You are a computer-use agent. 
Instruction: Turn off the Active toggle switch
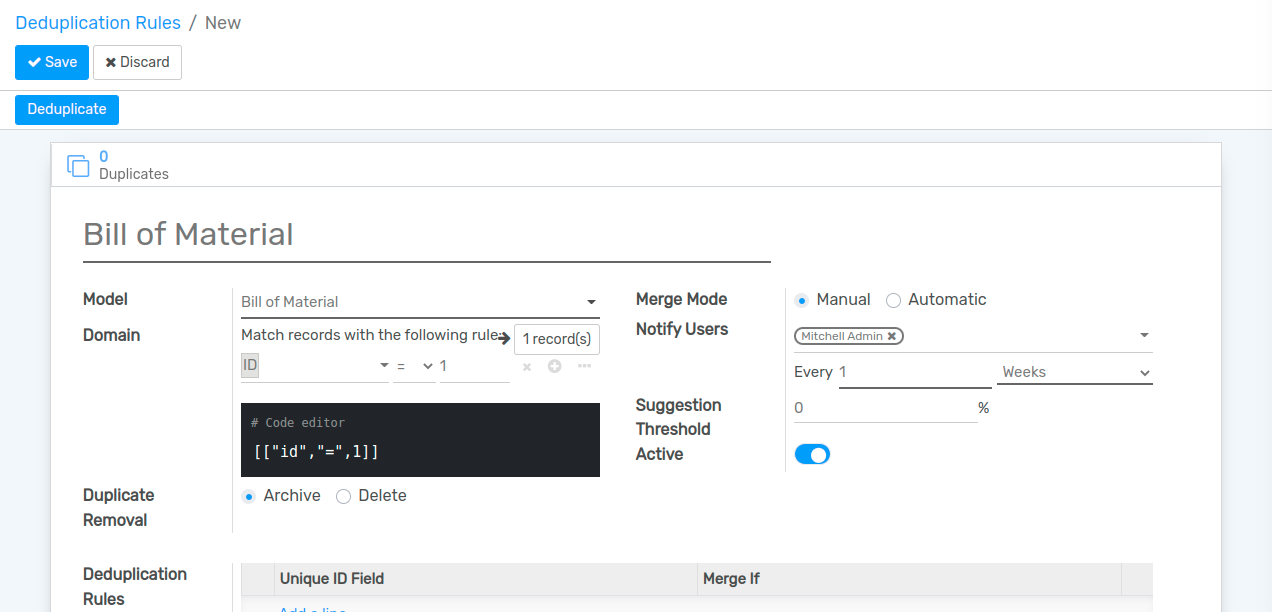pos(812,455)
